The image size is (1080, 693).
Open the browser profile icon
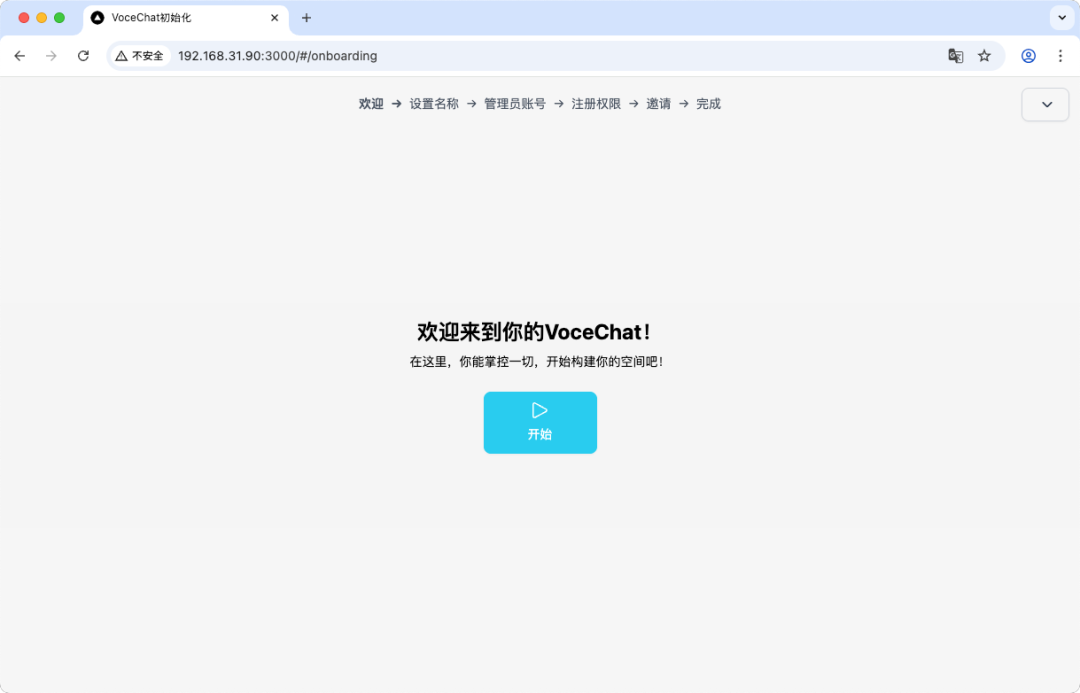(1028, 56)
